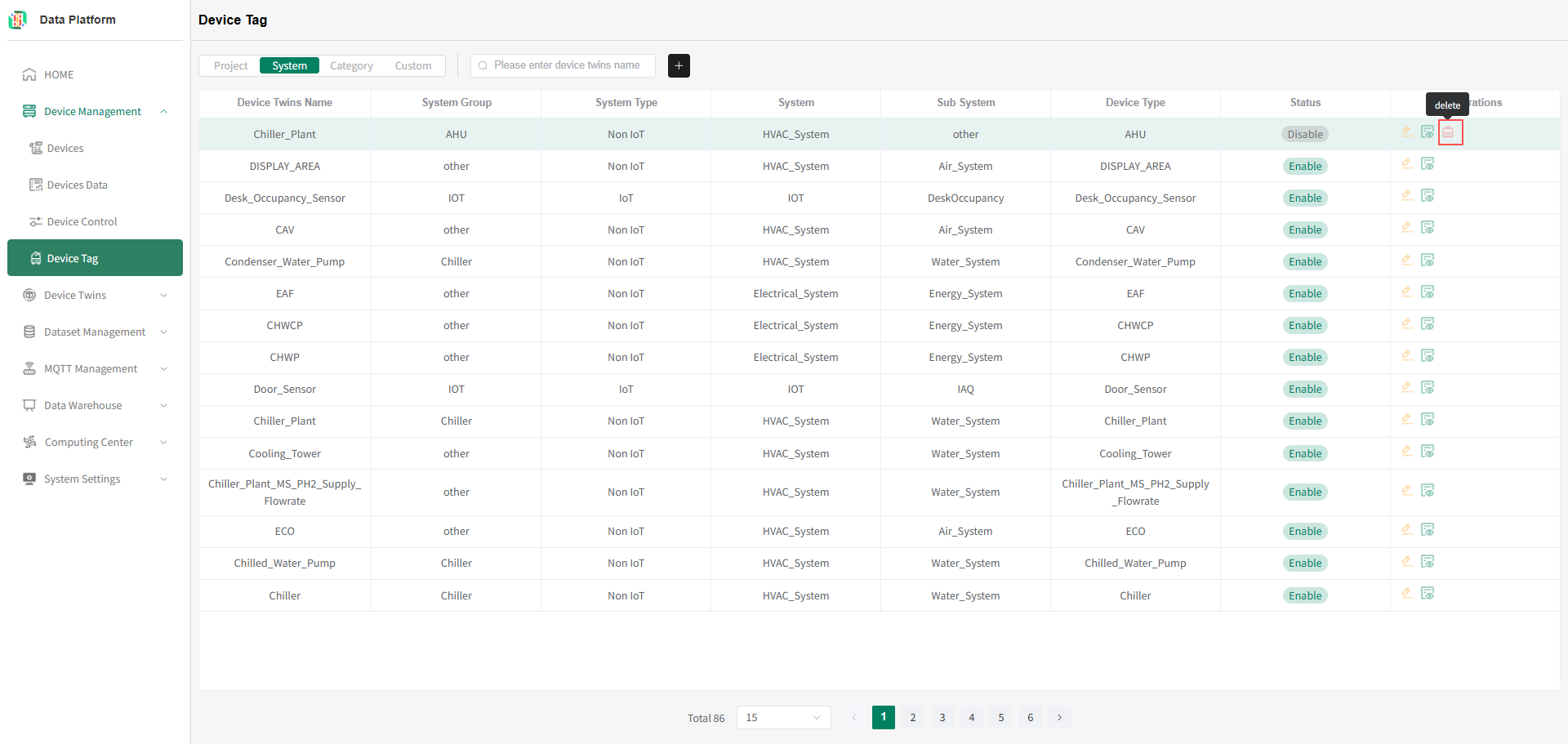
Task: Switch to the Project tab
Action: [x=230, y=65]
